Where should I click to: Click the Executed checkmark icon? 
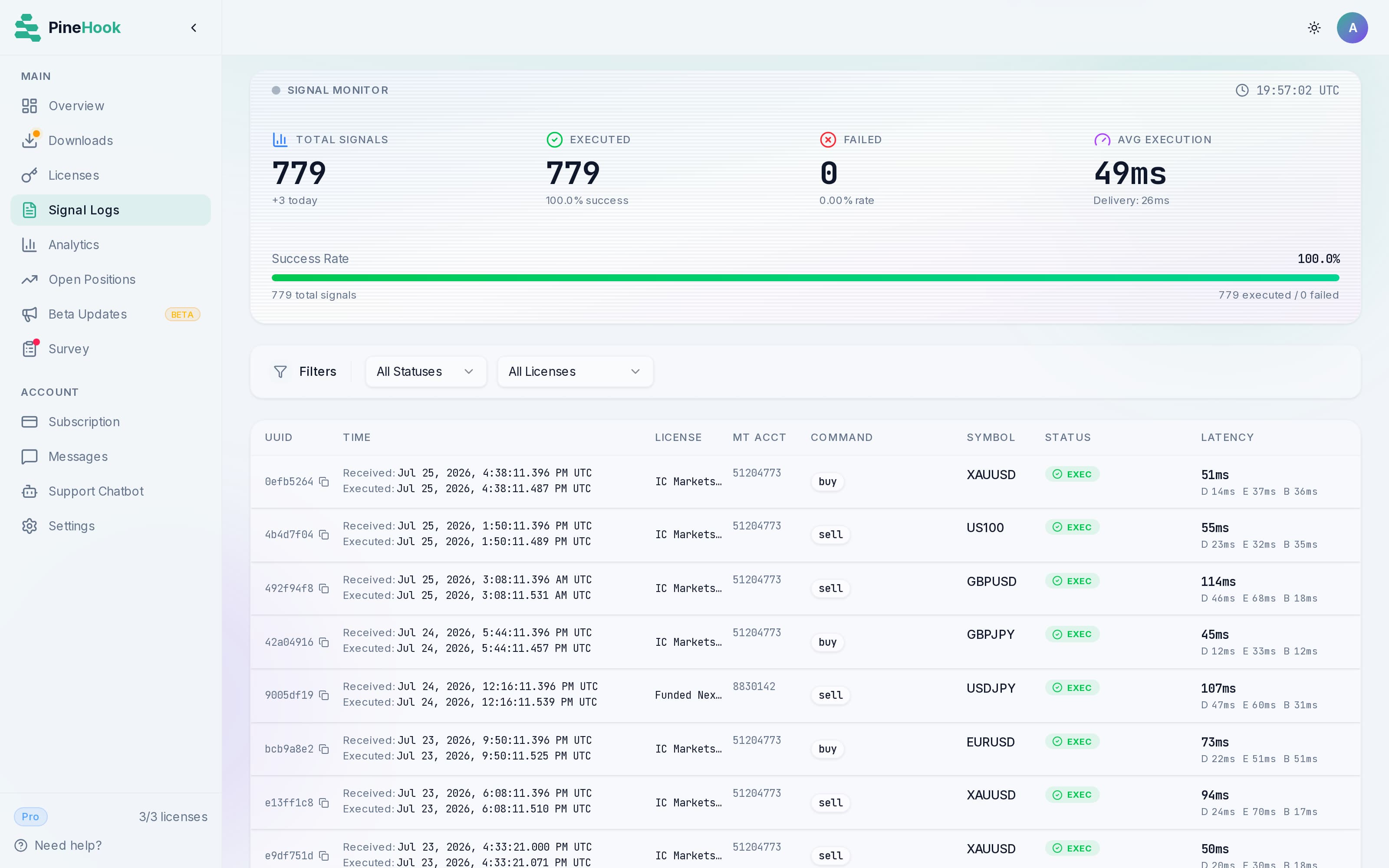(554, 139)
